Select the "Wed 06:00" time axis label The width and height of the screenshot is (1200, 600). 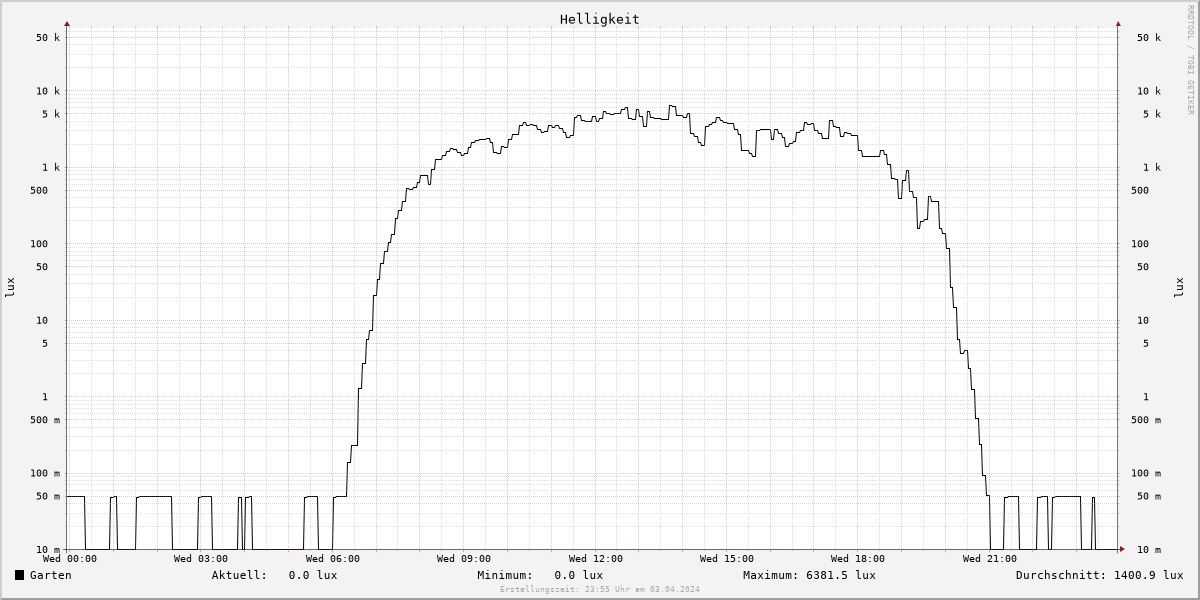(333, 559)
